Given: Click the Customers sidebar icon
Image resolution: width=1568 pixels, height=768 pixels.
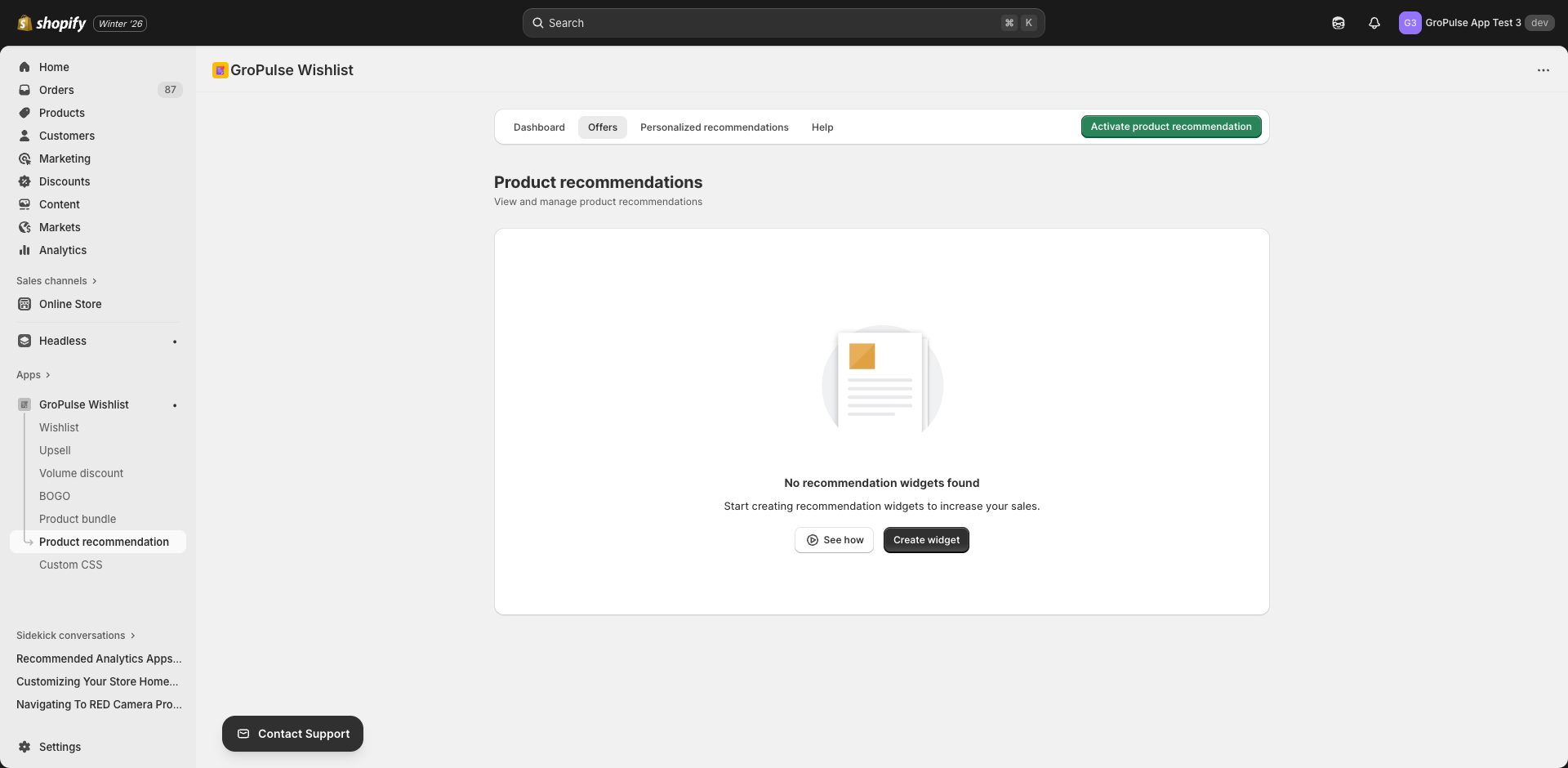Looking at the screenshot, I should [24, 136].
